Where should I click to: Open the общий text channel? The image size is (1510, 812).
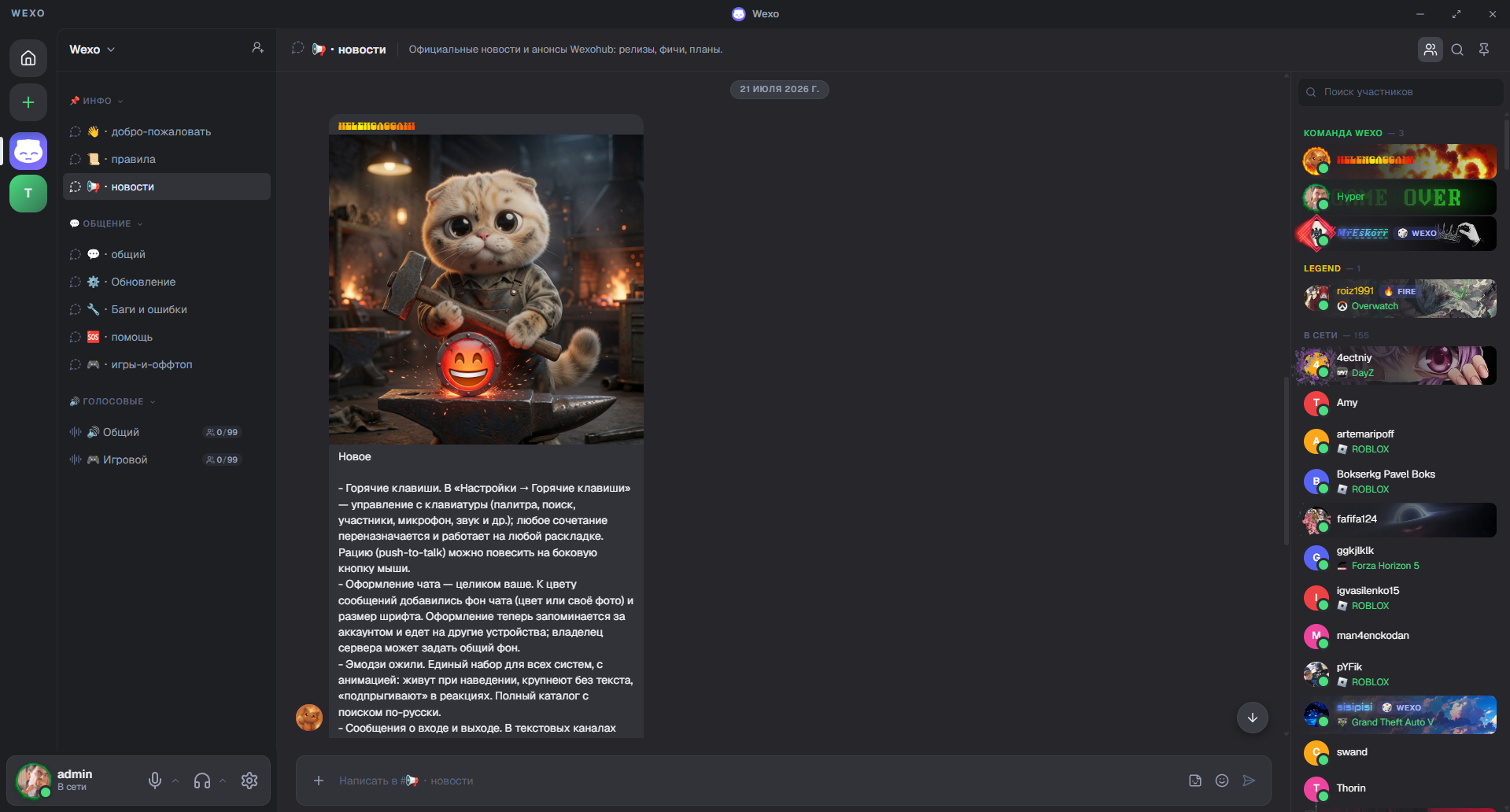click(x=167, y=254)
